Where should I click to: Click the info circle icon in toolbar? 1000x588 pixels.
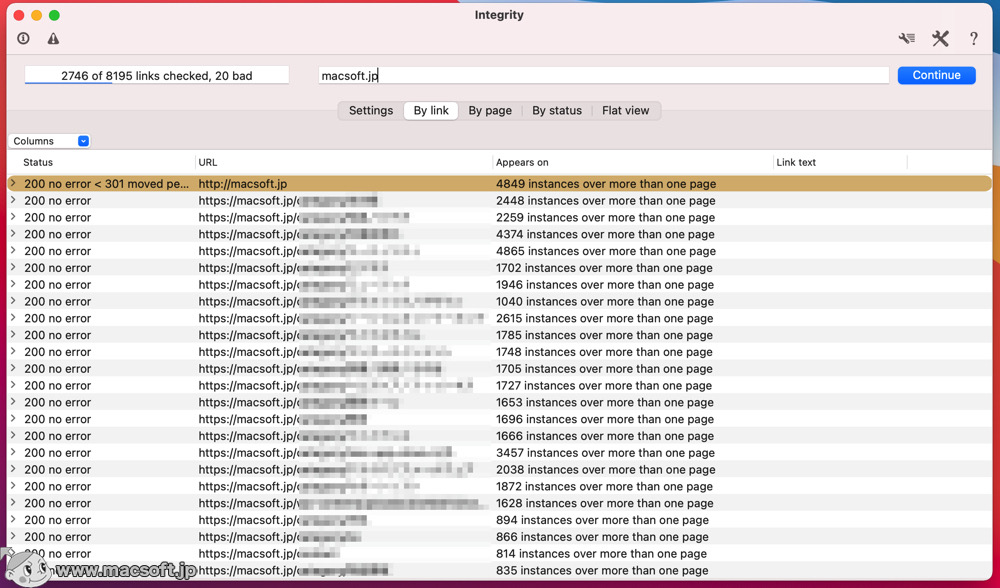(x=24, y=38)
